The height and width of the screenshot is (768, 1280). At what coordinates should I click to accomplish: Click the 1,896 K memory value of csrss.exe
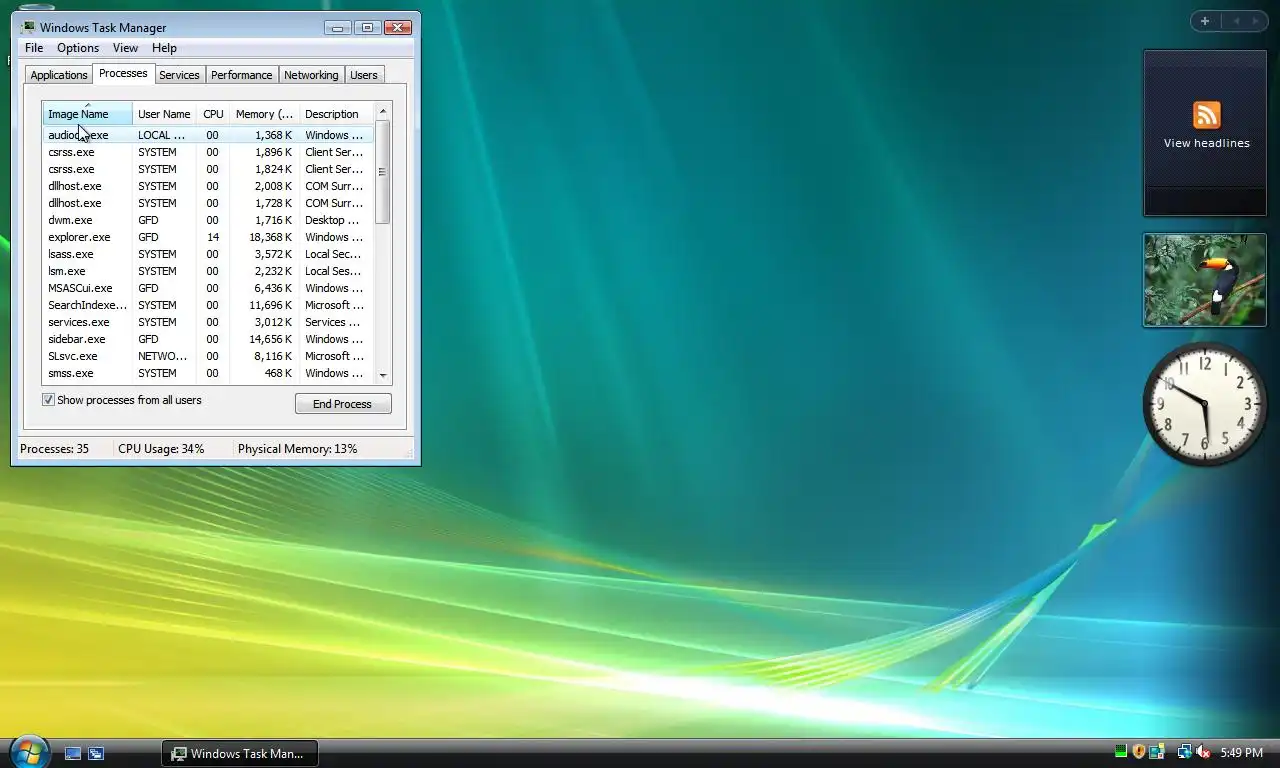point(274,152)
